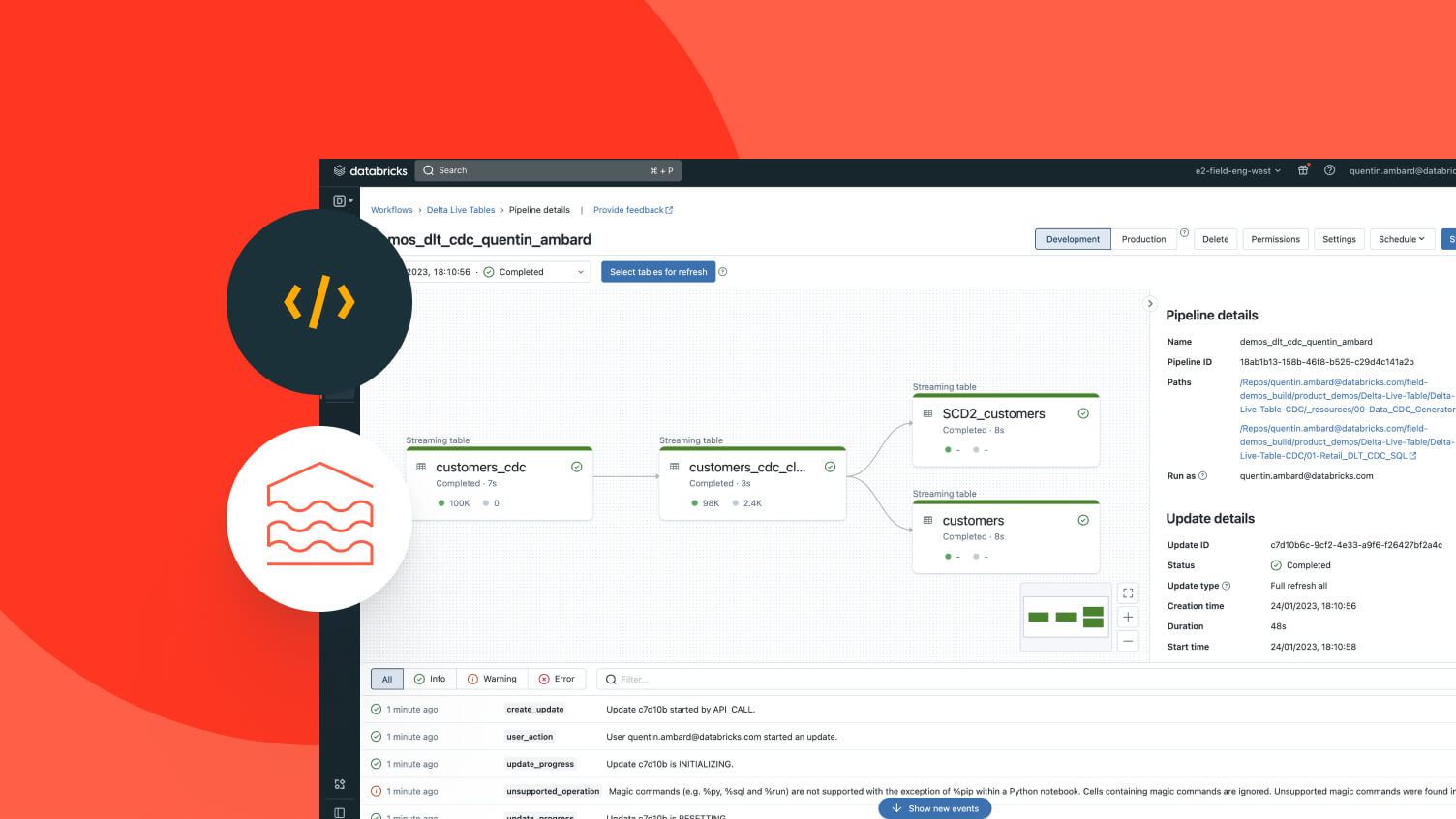Click the event message 'Update c7d10b is INITIALIZING.'
The width and height of the screenshot is (1456, 819).
(670, 764)
